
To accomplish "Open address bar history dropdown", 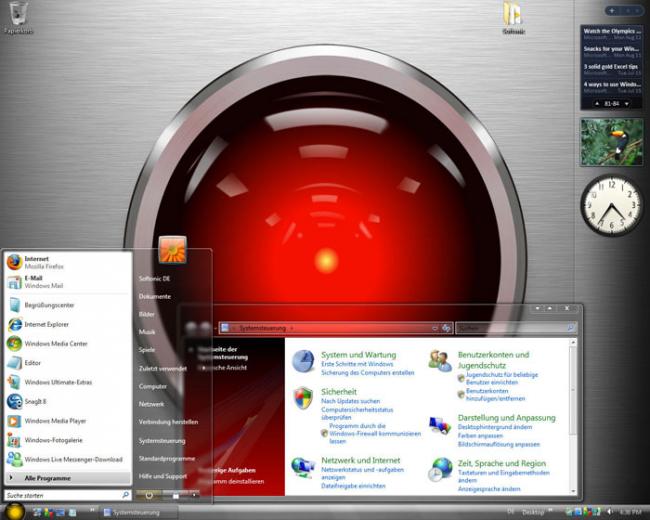I will [x=435, y=328].
